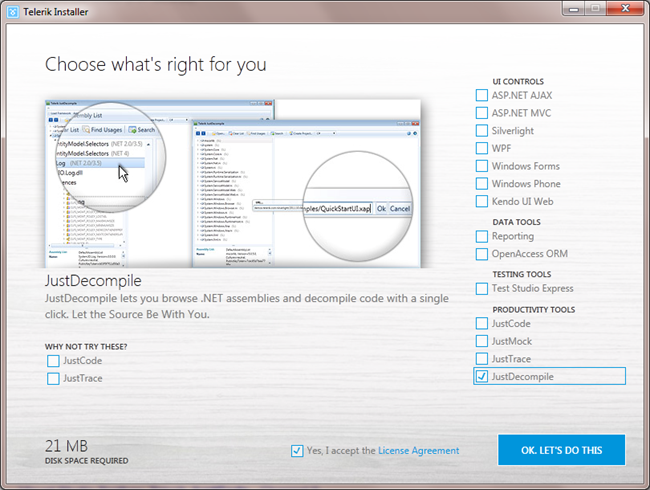The height and width of the screenshot is (490, 650).
Task: Enable the Silverlight option
Action: click(482, 131)
